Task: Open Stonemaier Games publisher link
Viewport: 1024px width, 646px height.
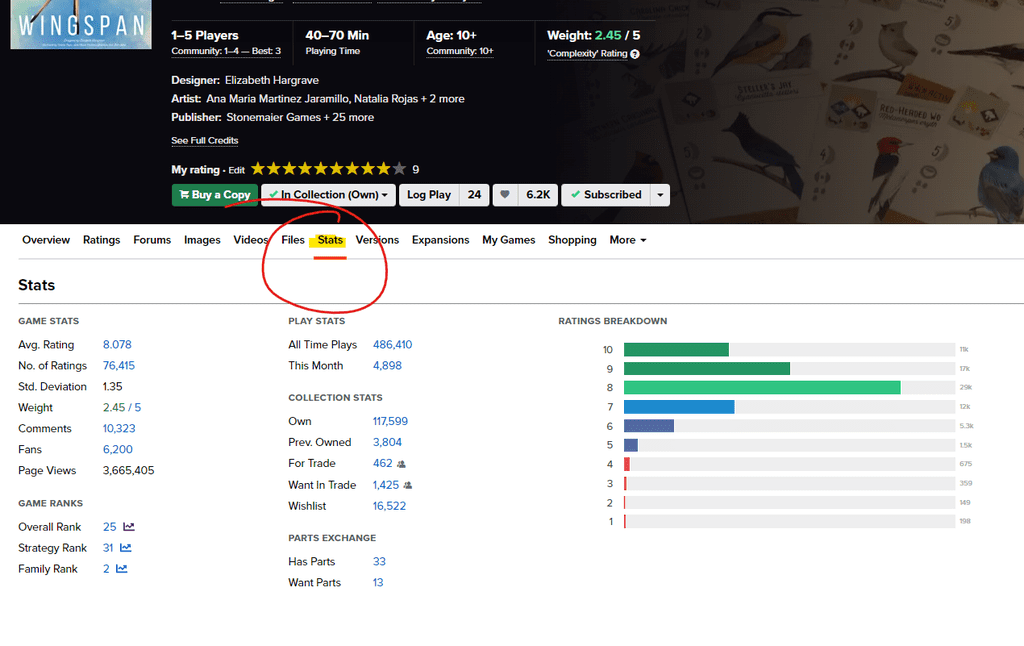Action: click(x=274, y=118)
